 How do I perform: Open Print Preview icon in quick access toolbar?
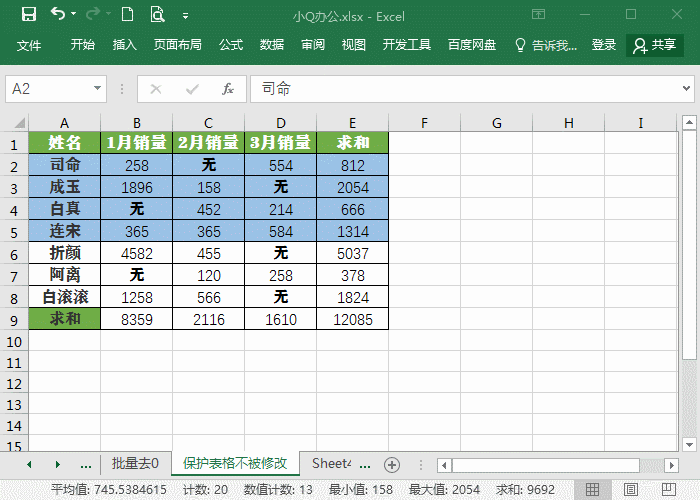point(157,14)
